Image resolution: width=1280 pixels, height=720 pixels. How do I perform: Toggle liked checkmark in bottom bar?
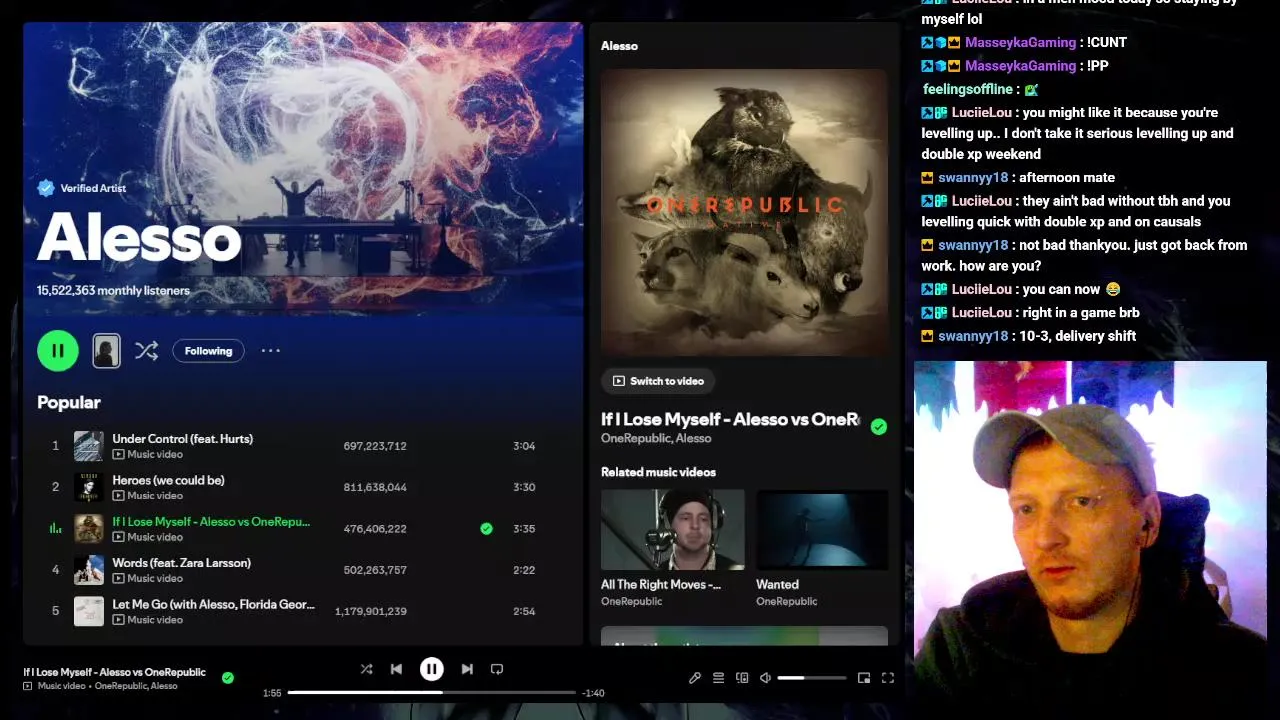[x=228, y=678]
